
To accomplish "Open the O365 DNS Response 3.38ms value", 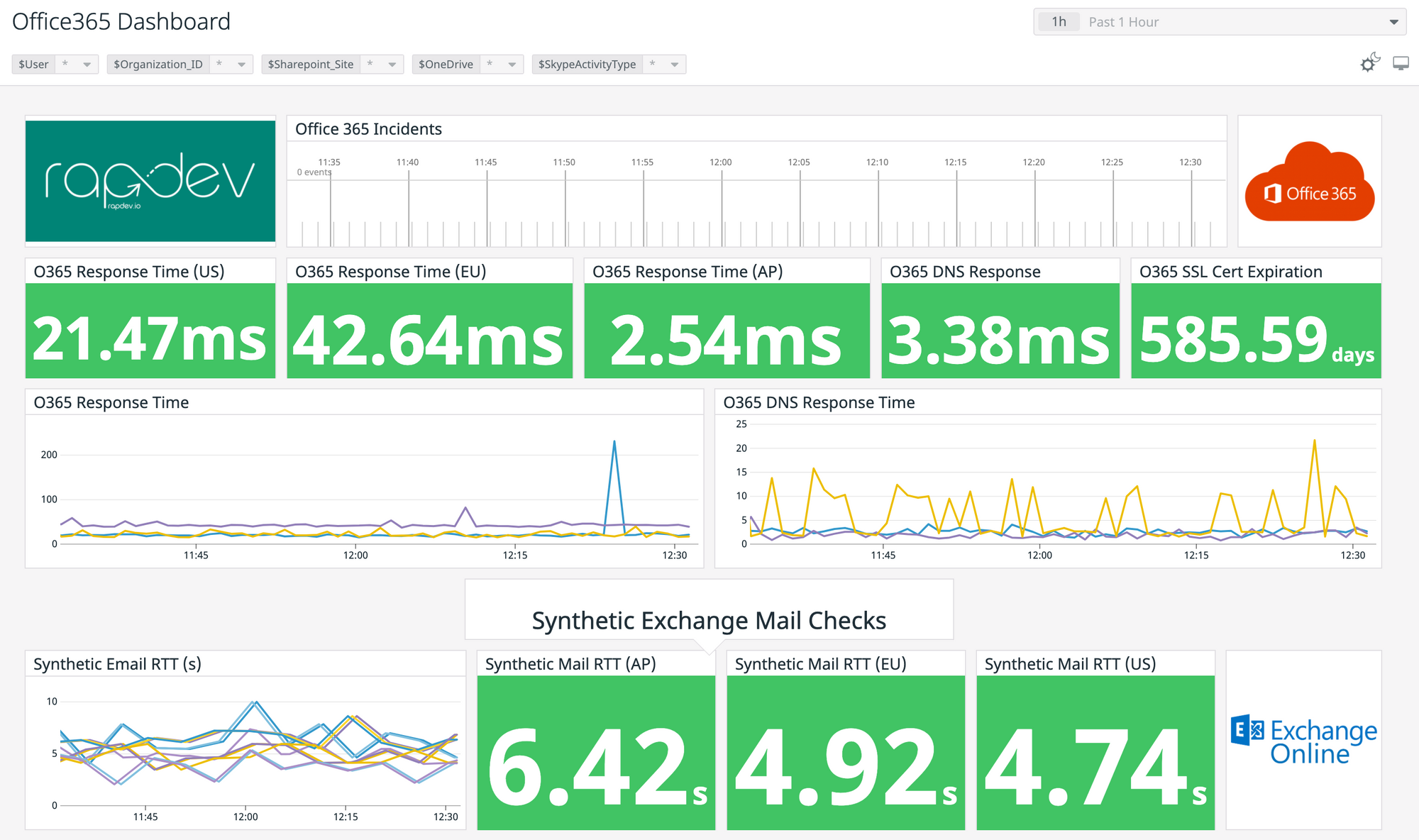I will click(x=999, y=340).
